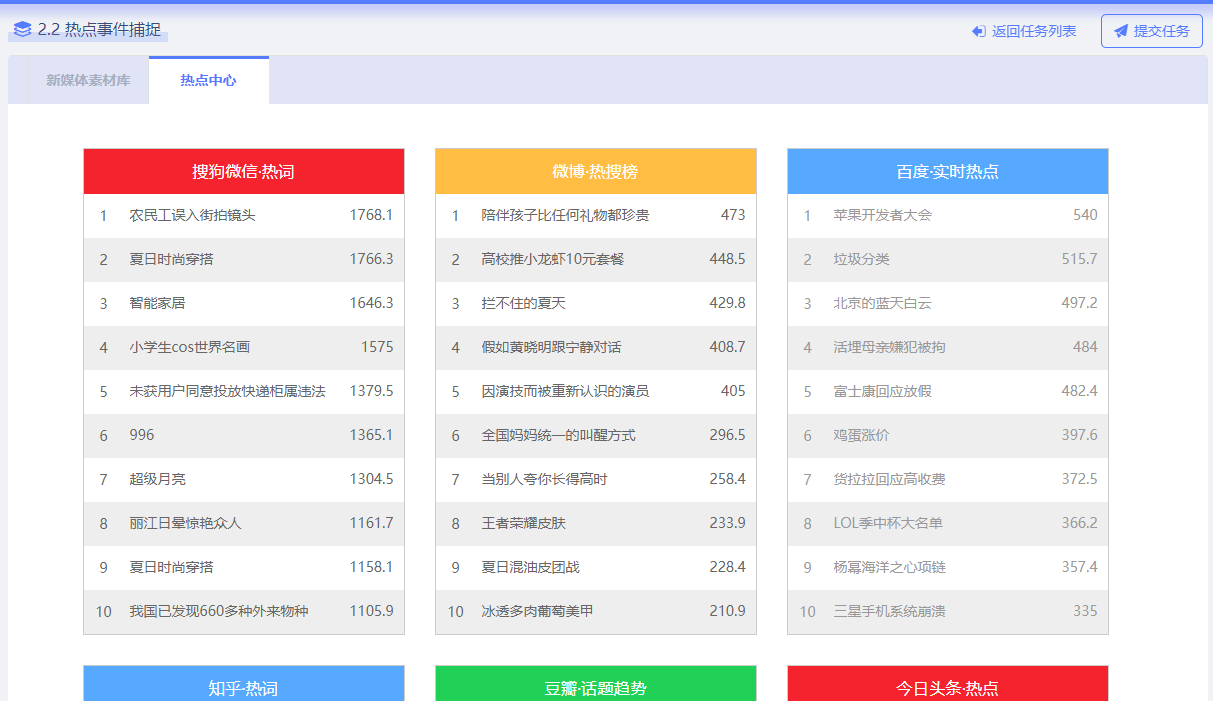Click the 百度·实时热点 blue header

[948, 172]
